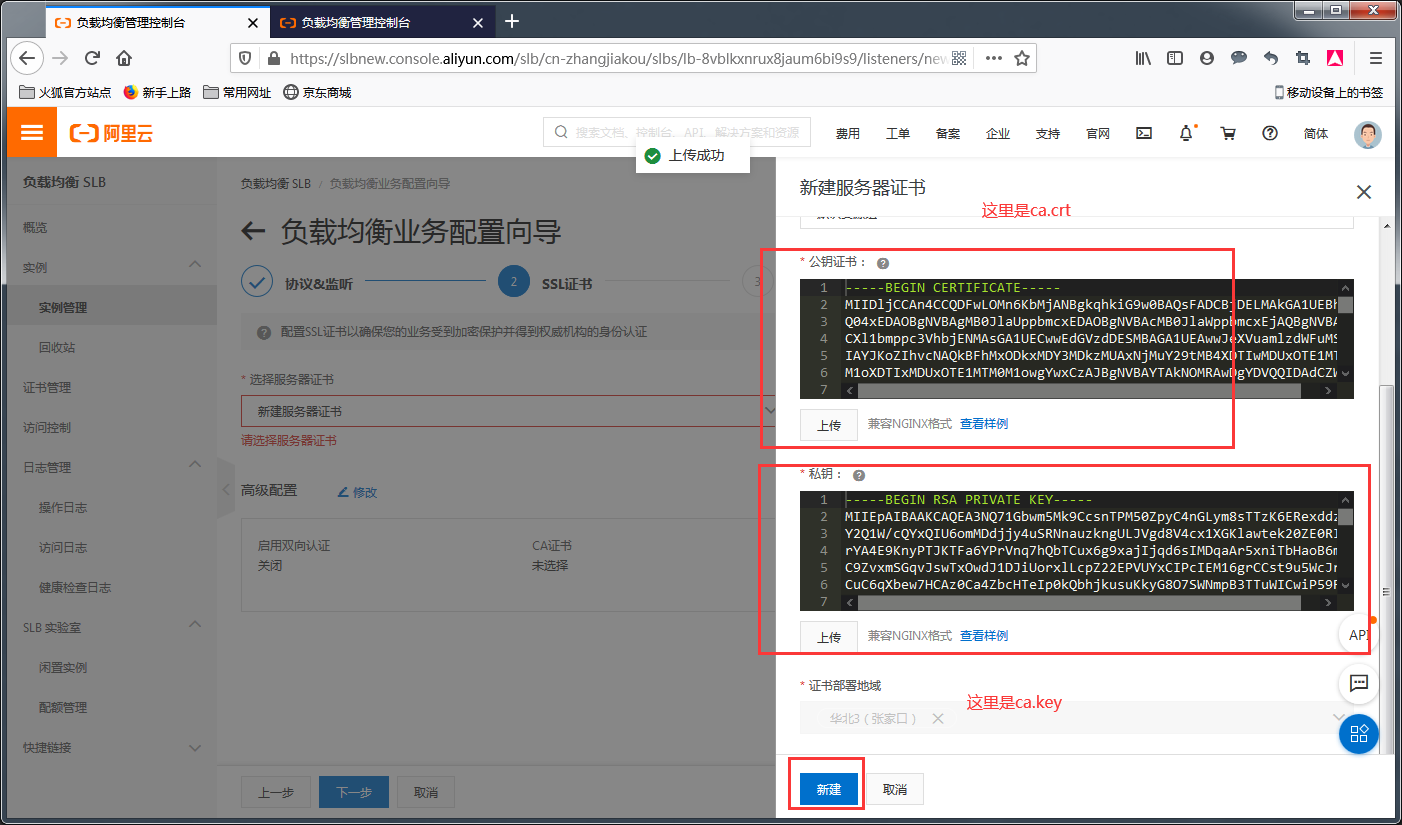Open Cloud Shell terminal icon in header

(1143, 132)
